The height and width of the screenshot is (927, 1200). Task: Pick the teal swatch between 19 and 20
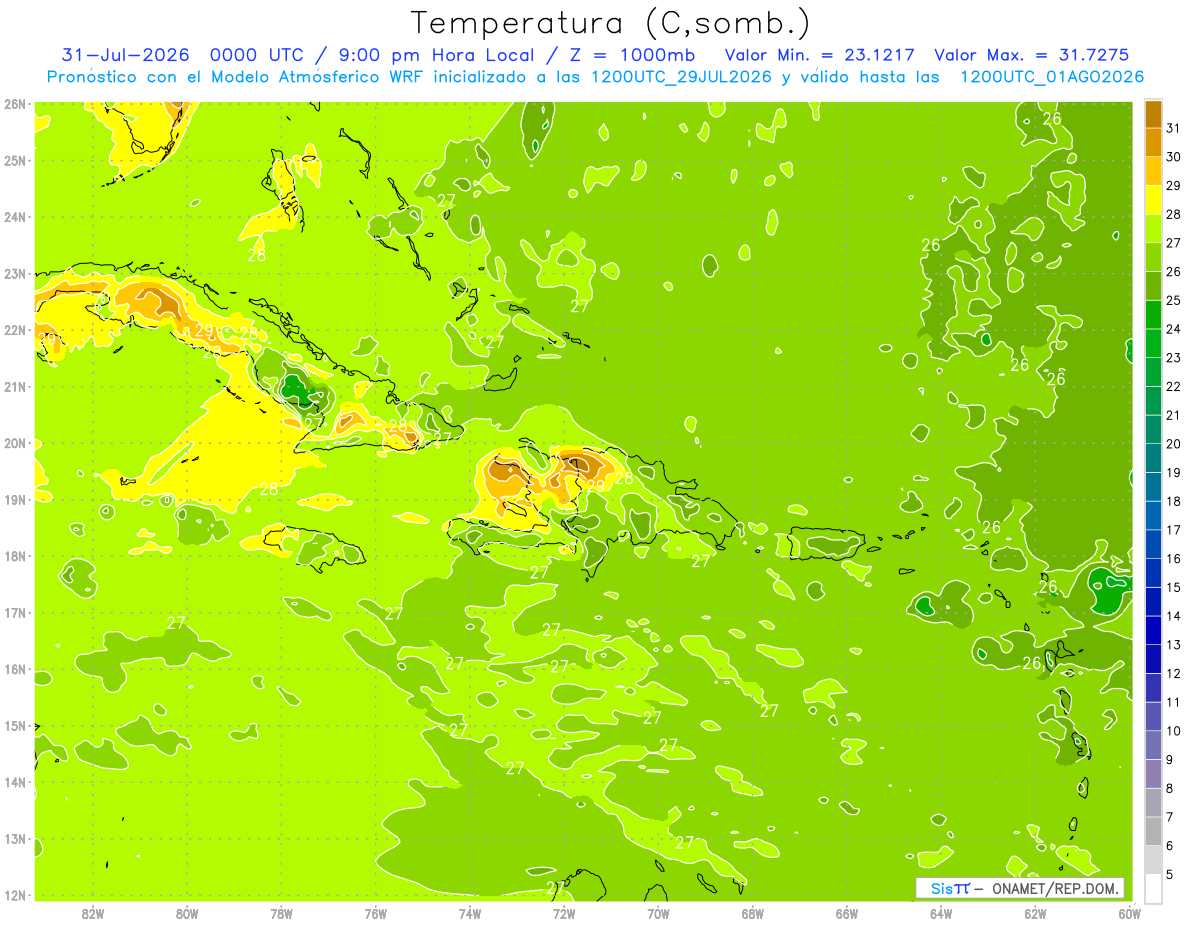[1153, 458]
